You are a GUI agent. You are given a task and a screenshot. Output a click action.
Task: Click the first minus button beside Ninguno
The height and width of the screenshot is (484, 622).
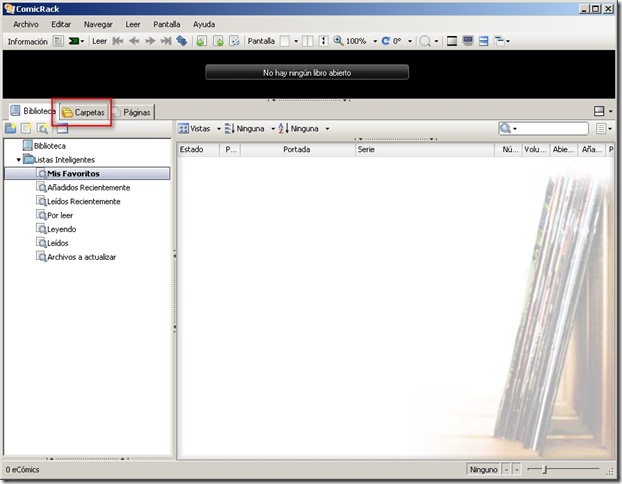pos(506,470)
